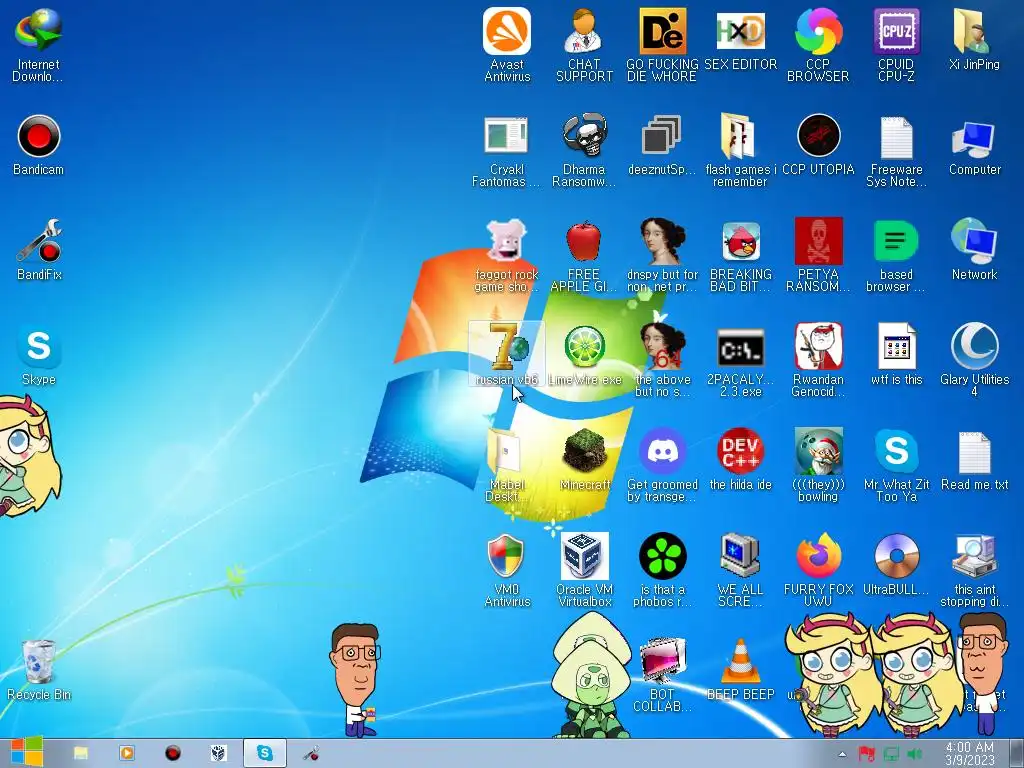
Task: Open the Action Center flag icon
Action: tap(867, 754)
